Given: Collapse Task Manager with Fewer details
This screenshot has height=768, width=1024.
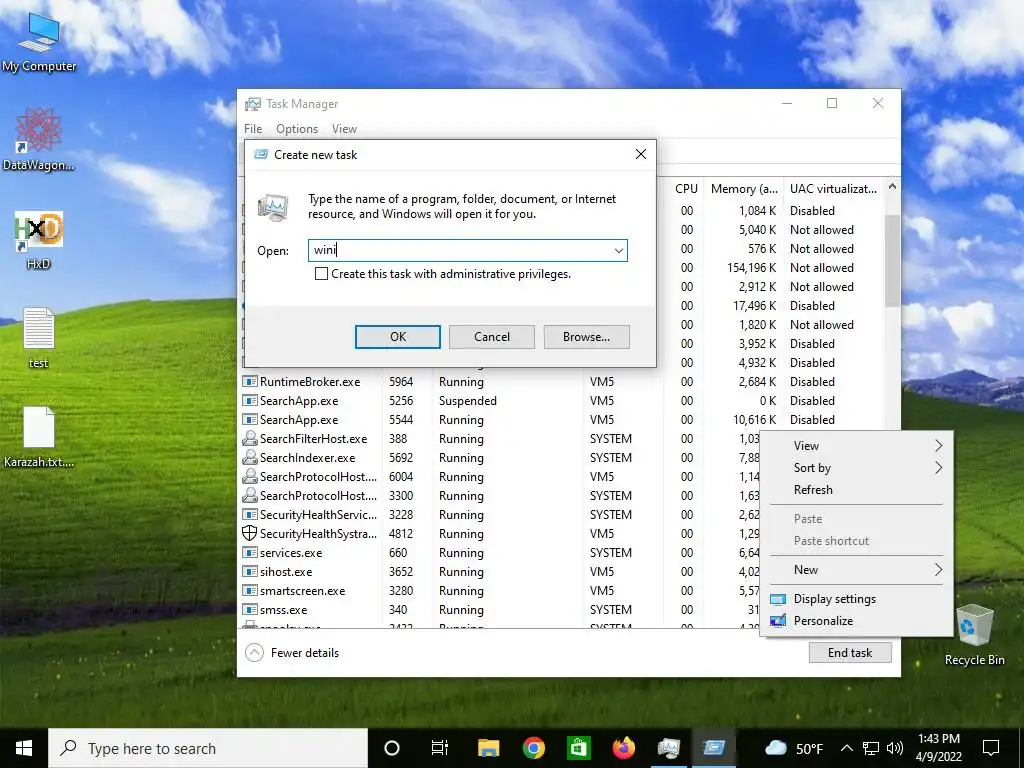Looking at the screenshot, I should point(293,652).
